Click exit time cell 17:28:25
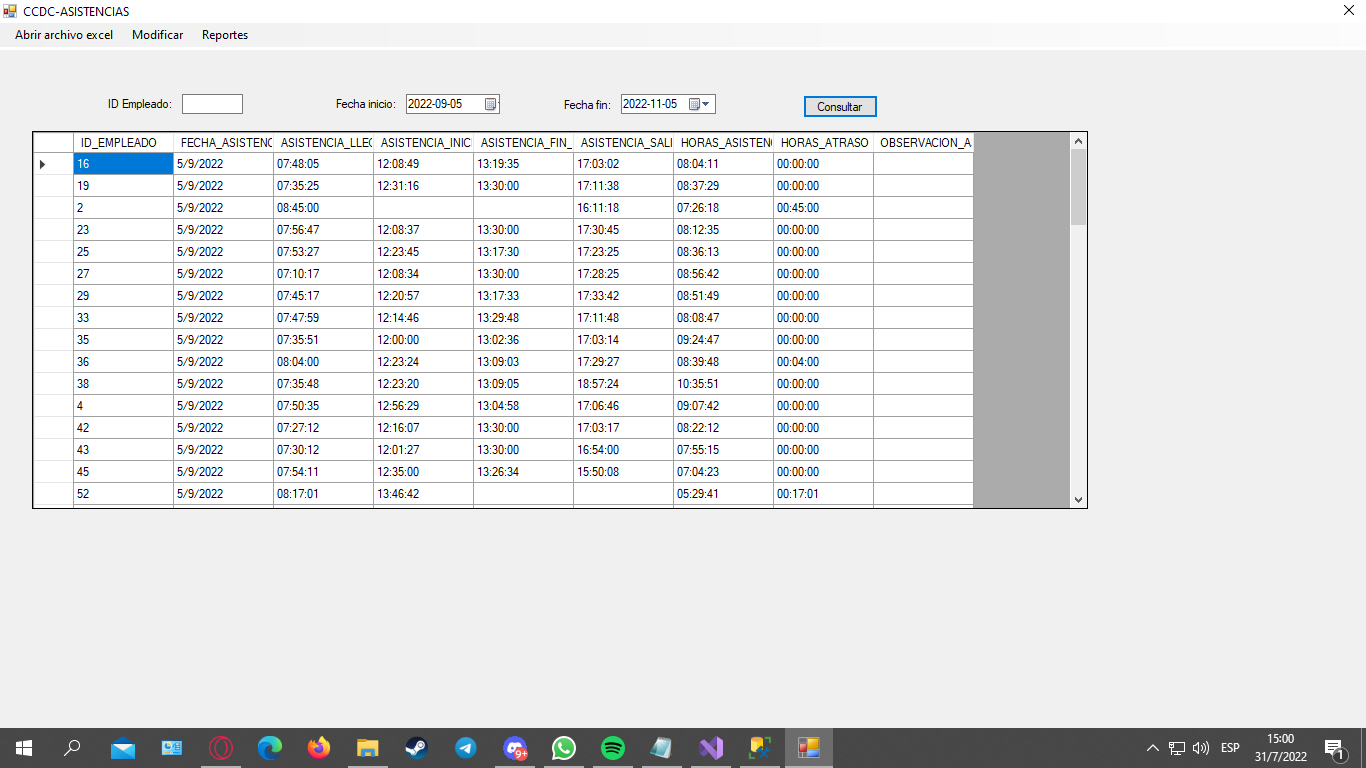Viewport: 1366px width, 768px height. click(x=623, y=274)
